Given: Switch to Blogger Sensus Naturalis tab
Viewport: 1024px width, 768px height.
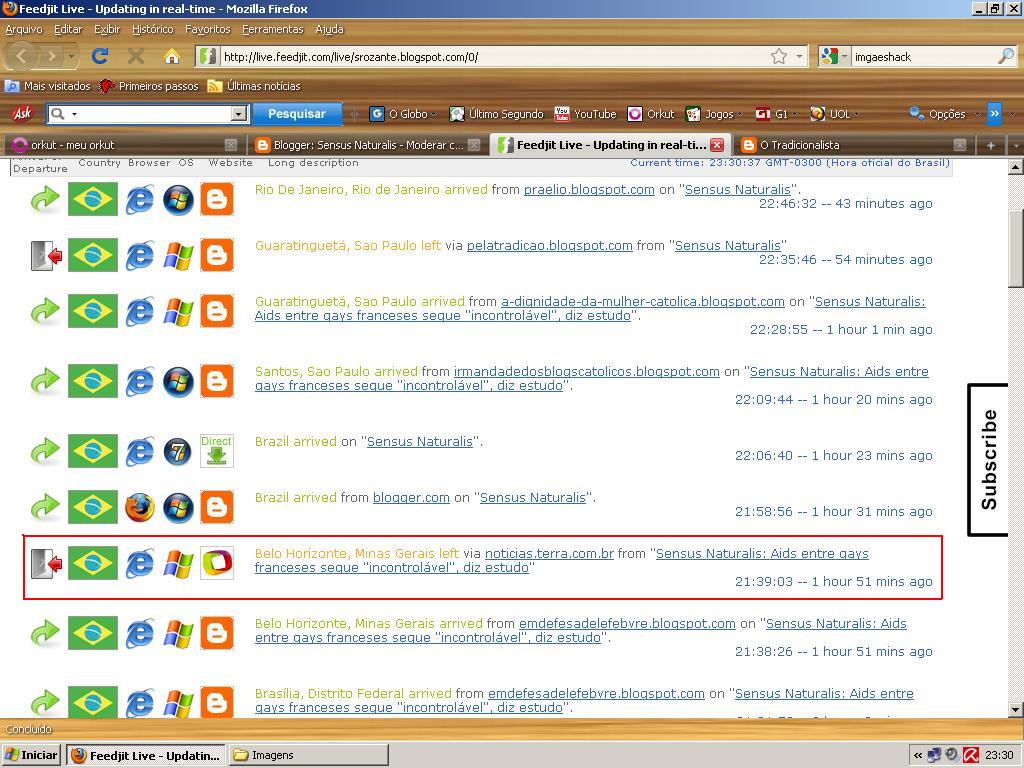Looking at the screenshot, I should [367, 145].
